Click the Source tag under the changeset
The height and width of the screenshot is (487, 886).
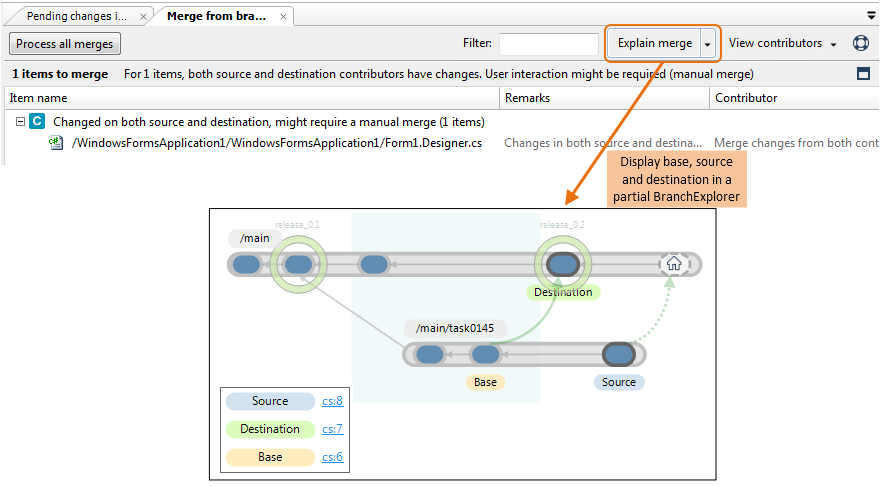coord(619,382)
